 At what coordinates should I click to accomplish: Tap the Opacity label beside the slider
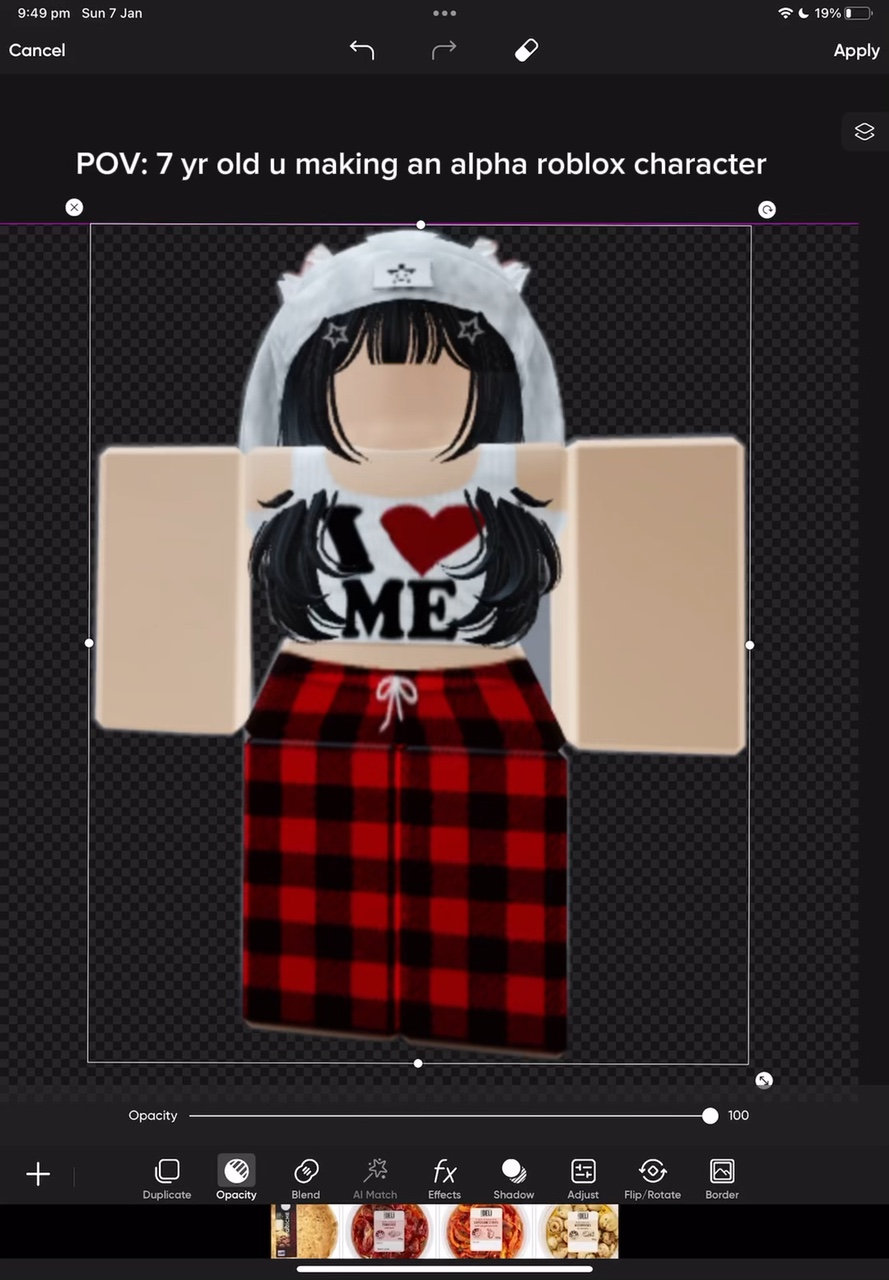click(153, 1116)
